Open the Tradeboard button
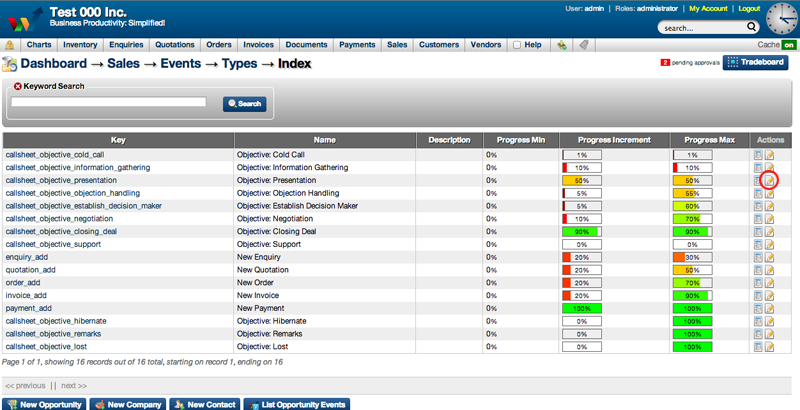Screen dimensions: 800x410 (749, 63)
